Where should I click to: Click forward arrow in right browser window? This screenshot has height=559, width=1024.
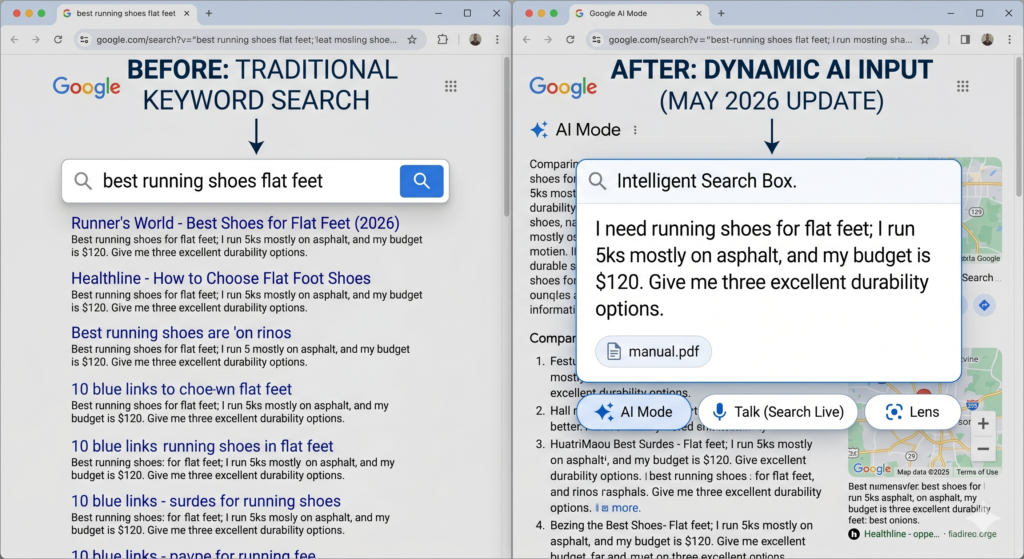tap(548, 40)
